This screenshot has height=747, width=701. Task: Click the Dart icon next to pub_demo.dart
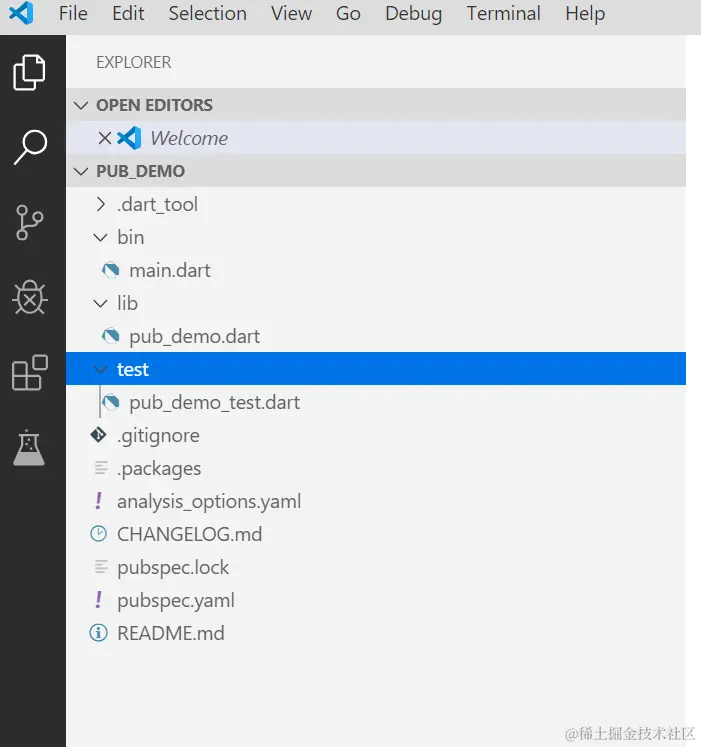coord(111,336)
